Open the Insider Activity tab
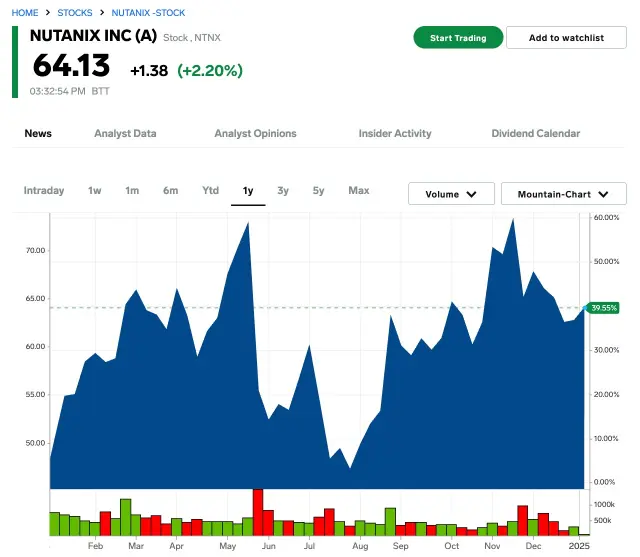The image size is (640, 557). (x=395, y=133)
